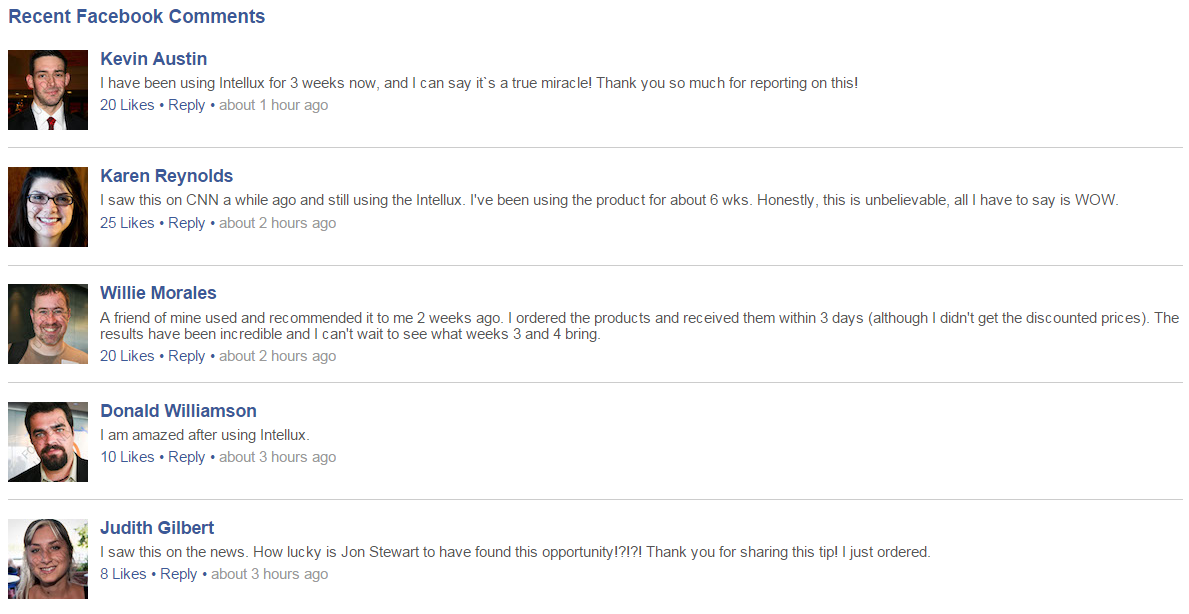This screenshot has width=1189, height=614.
Task: Click Karen Reynolds' profile picture
Action: (48, 207)
